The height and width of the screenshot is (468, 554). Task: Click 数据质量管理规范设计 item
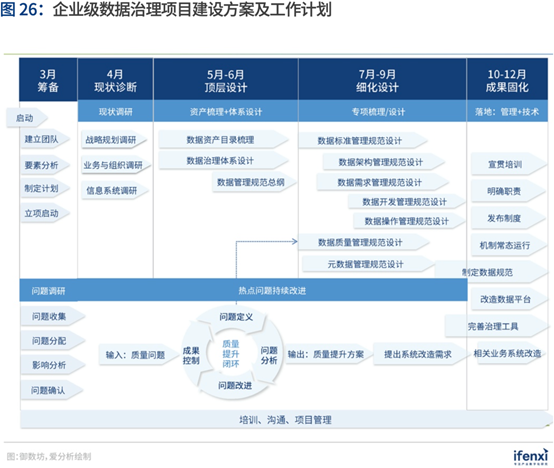363,242
